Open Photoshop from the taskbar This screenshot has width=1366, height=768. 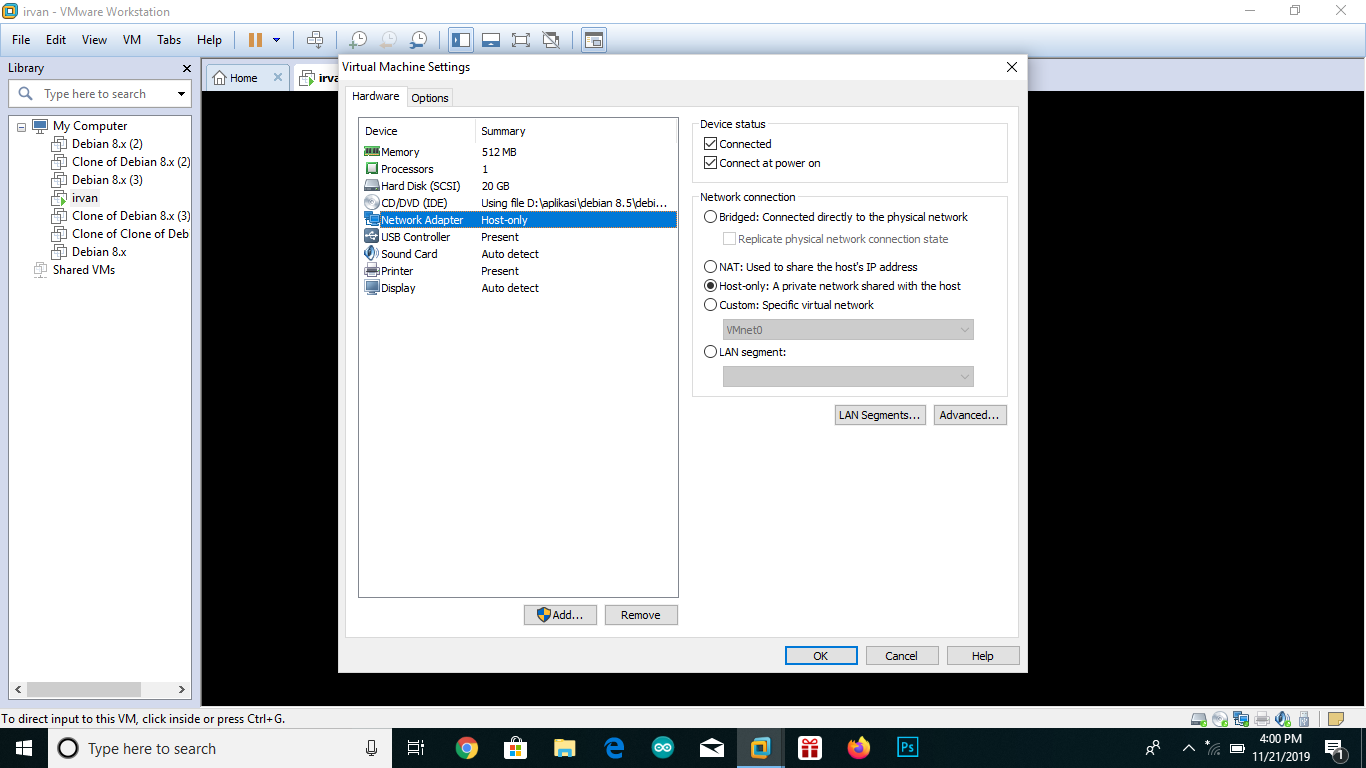(908, 748)
